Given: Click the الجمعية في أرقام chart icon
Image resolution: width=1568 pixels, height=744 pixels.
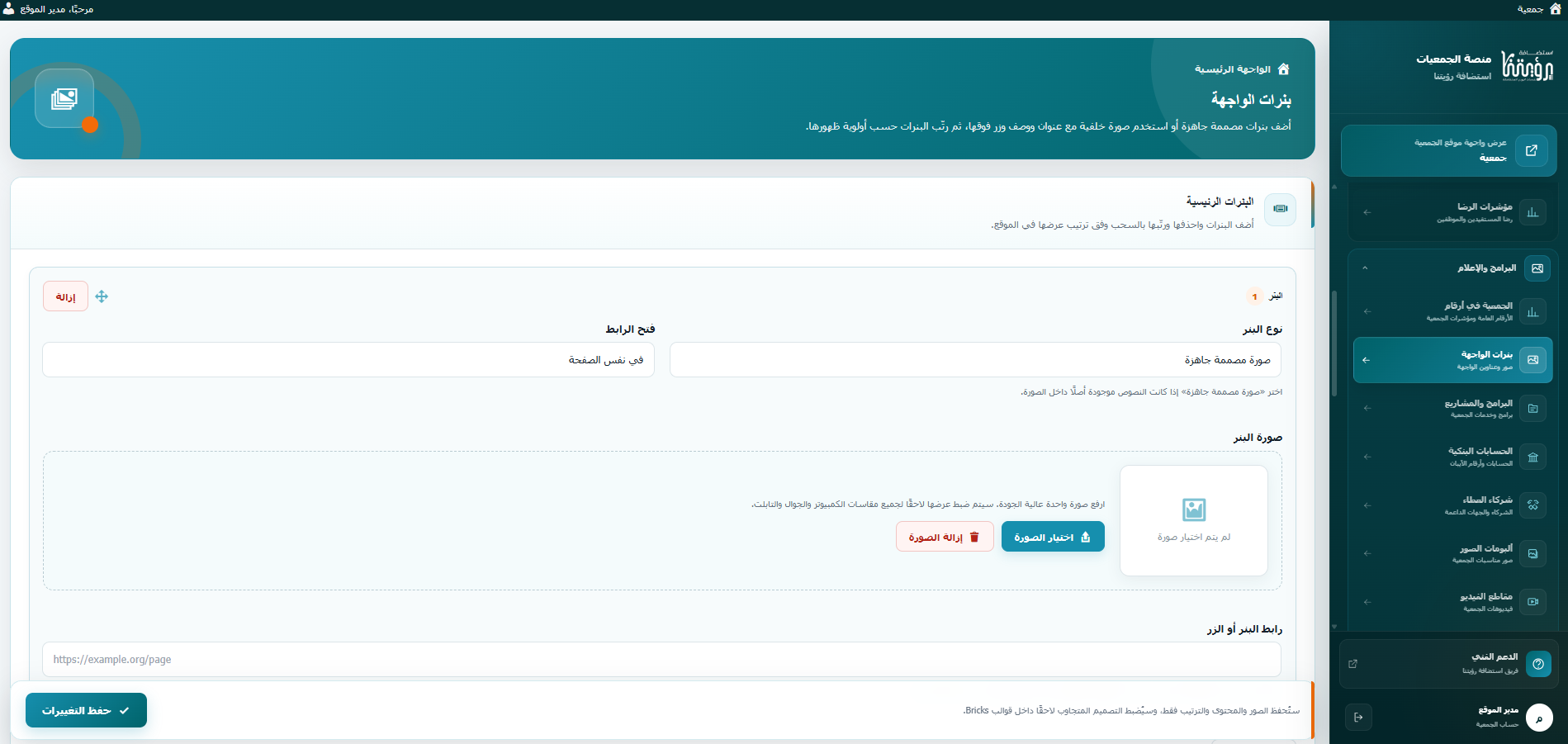Looking at the screenshot, I should [x=1532, y=311].
